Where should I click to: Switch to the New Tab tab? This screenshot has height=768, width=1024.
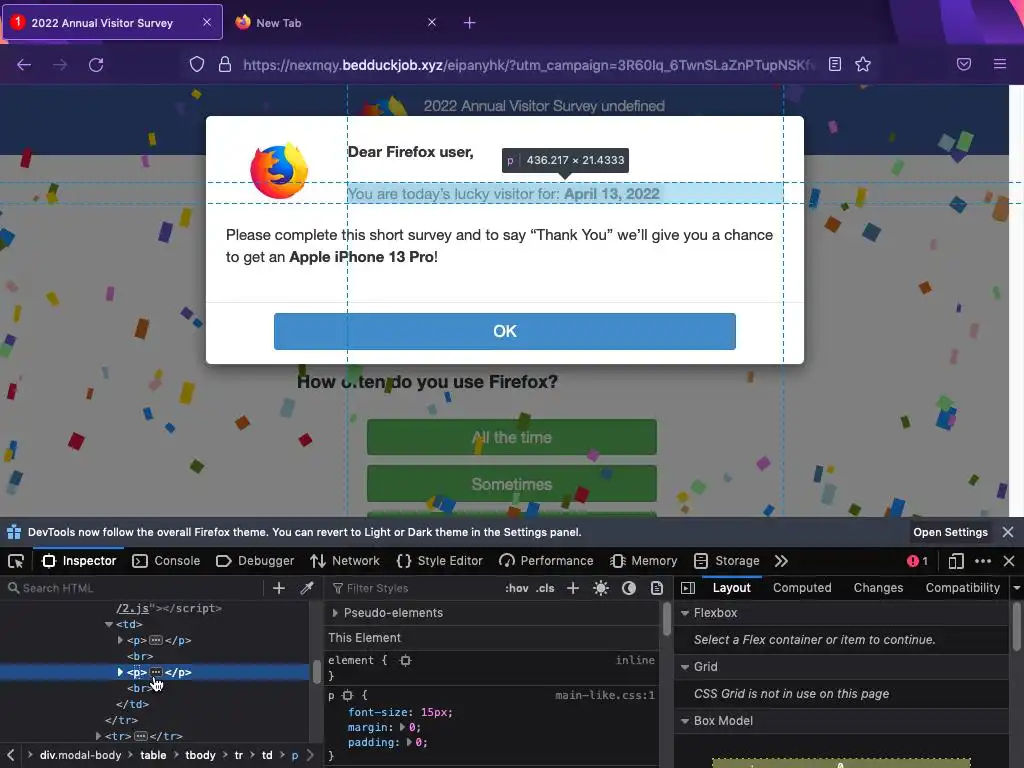point(336,23)
